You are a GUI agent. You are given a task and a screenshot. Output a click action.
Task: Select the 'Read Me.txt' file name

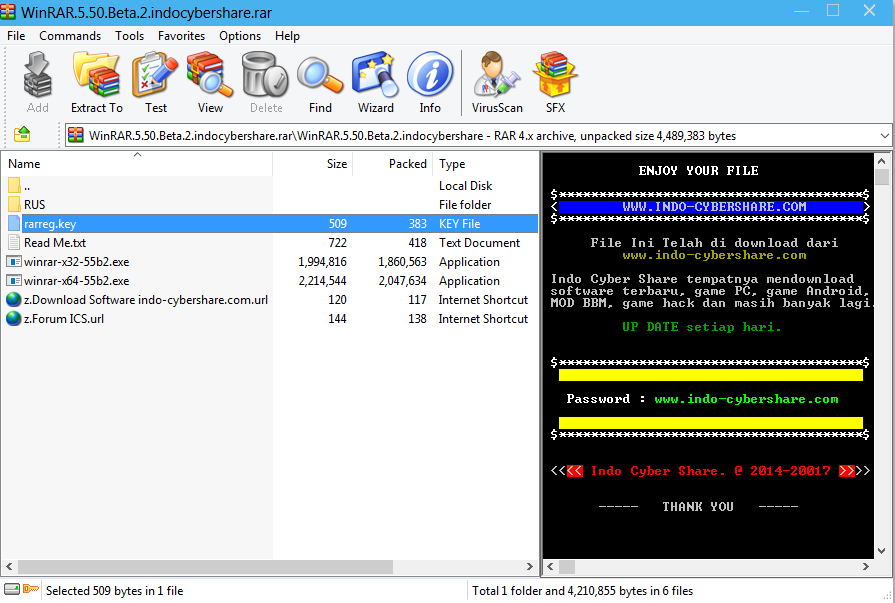55,243
